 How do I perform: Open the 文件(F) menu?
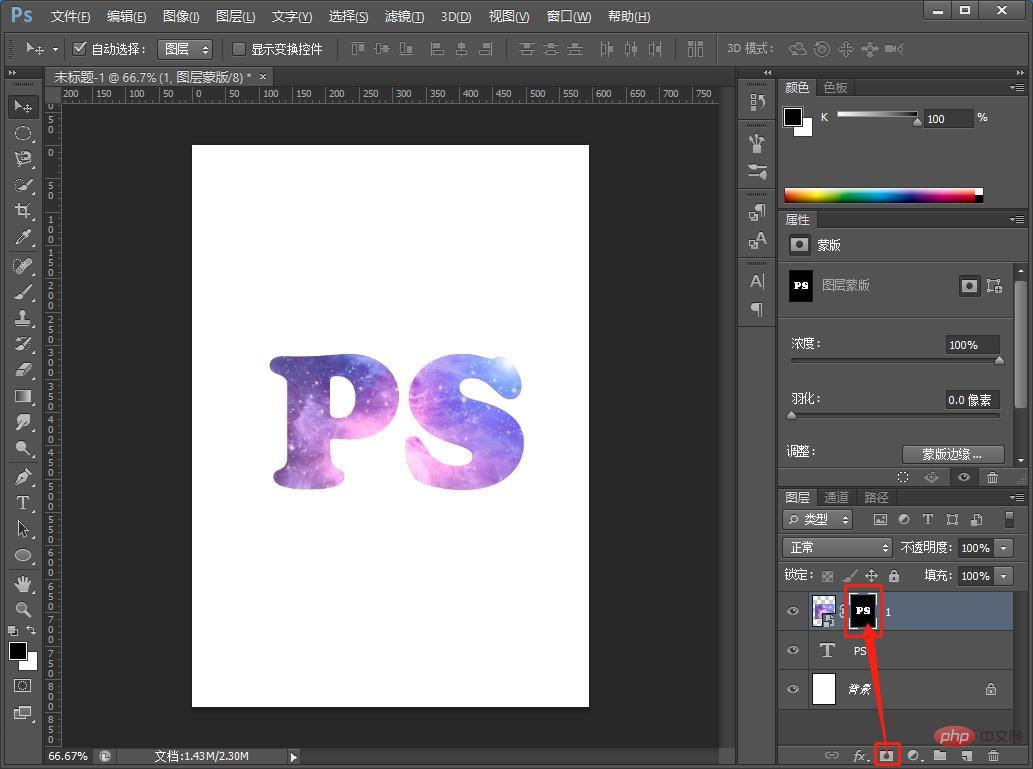pyautogui.click(x=70, y=16)
